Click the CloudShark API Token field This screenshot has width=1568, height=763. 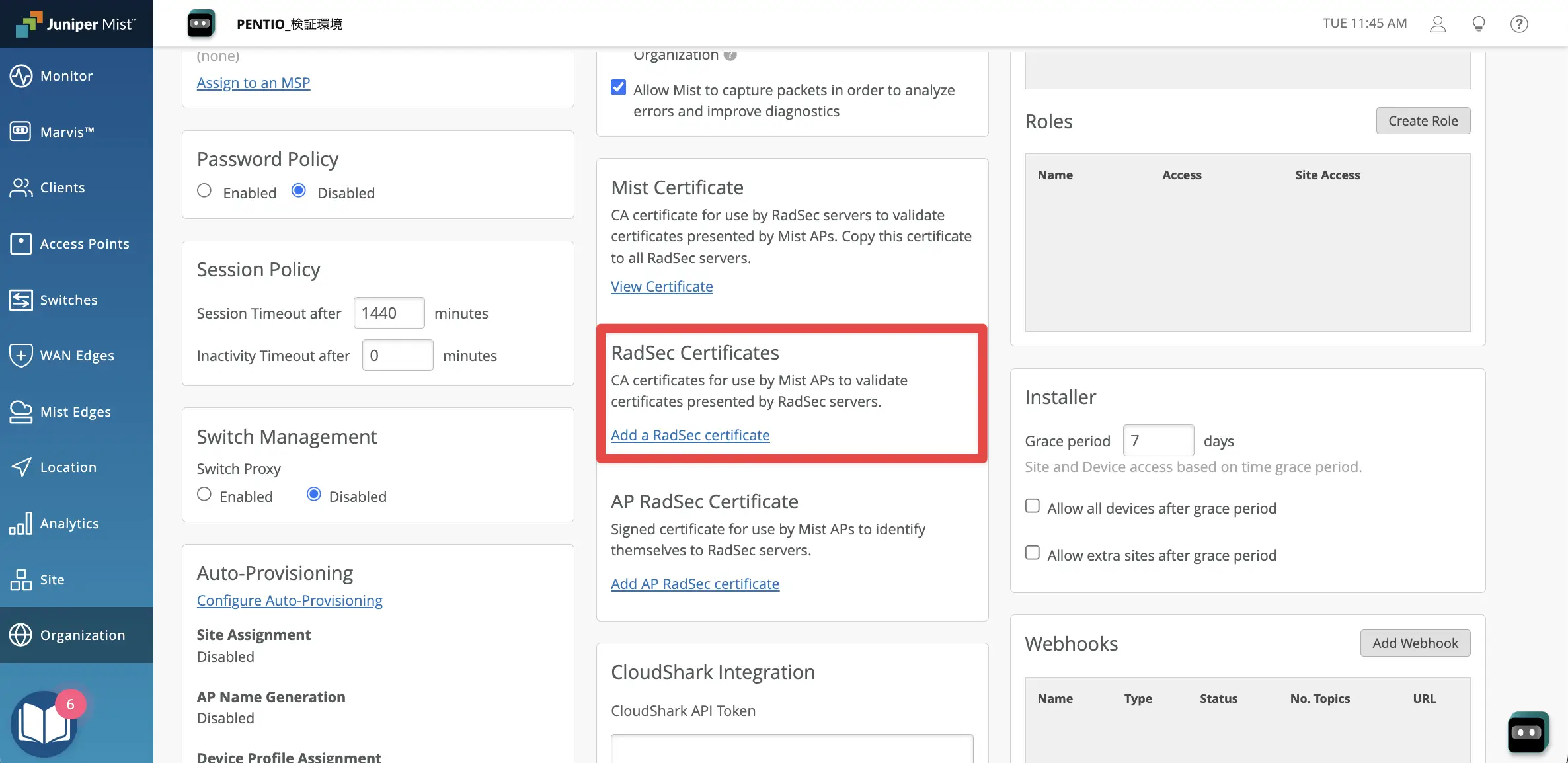[792, 748]
